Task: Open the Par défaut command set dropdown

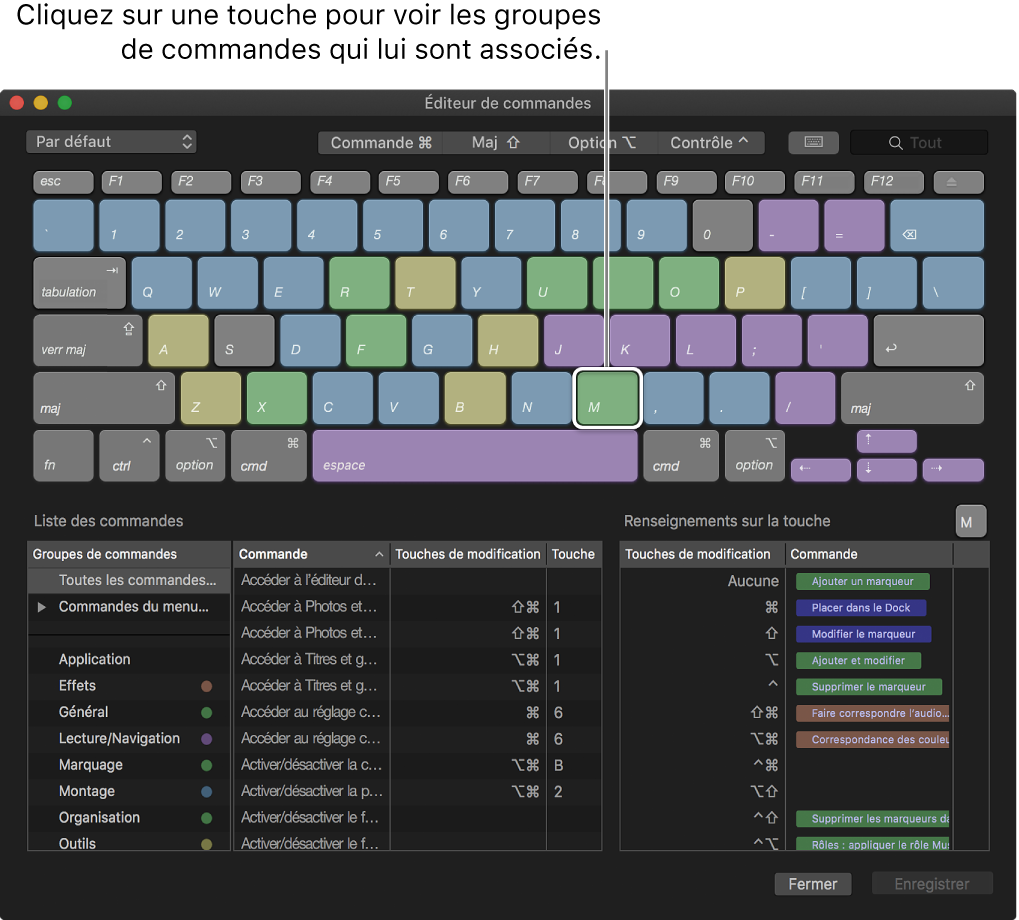Action: [111, 142]
